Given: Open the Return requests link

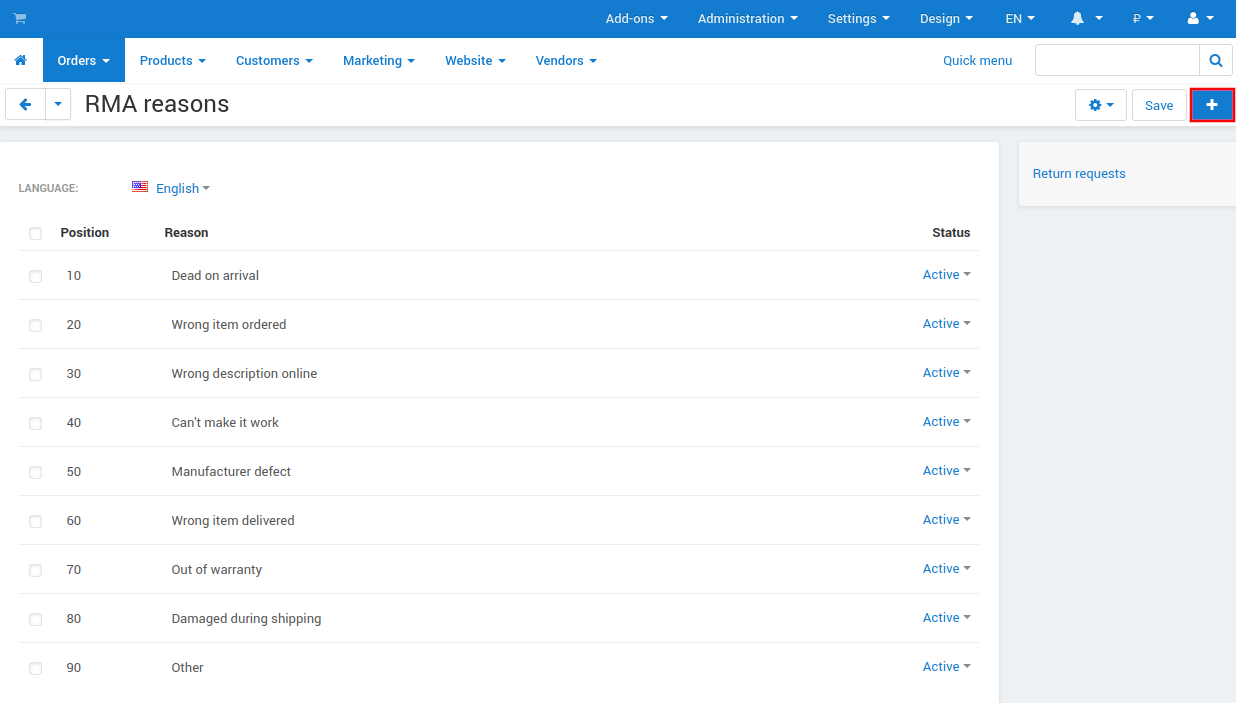Looking at the screenshot, I should tap(1079, 174).
